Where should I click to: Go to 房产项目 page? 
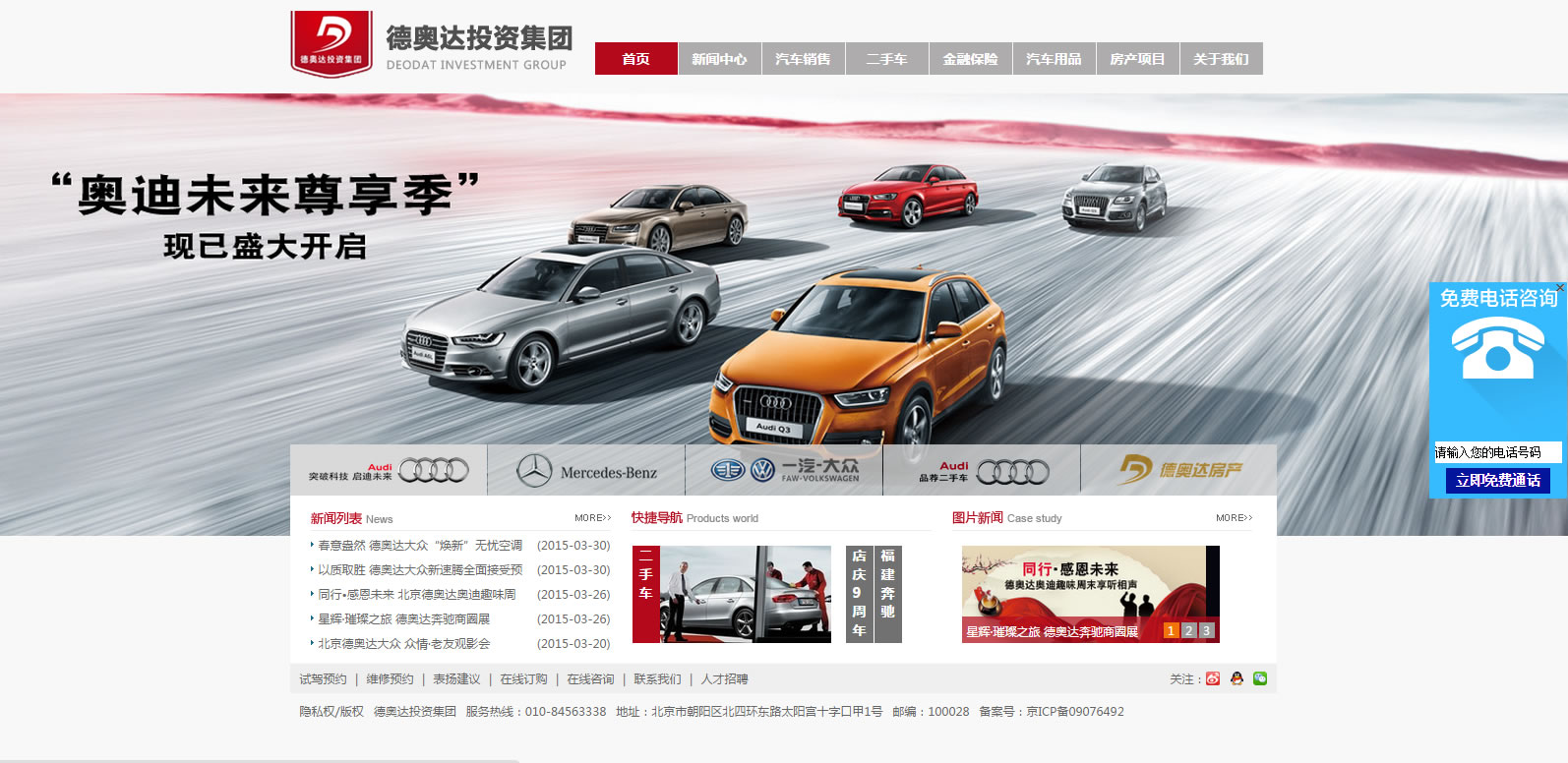1137,59
